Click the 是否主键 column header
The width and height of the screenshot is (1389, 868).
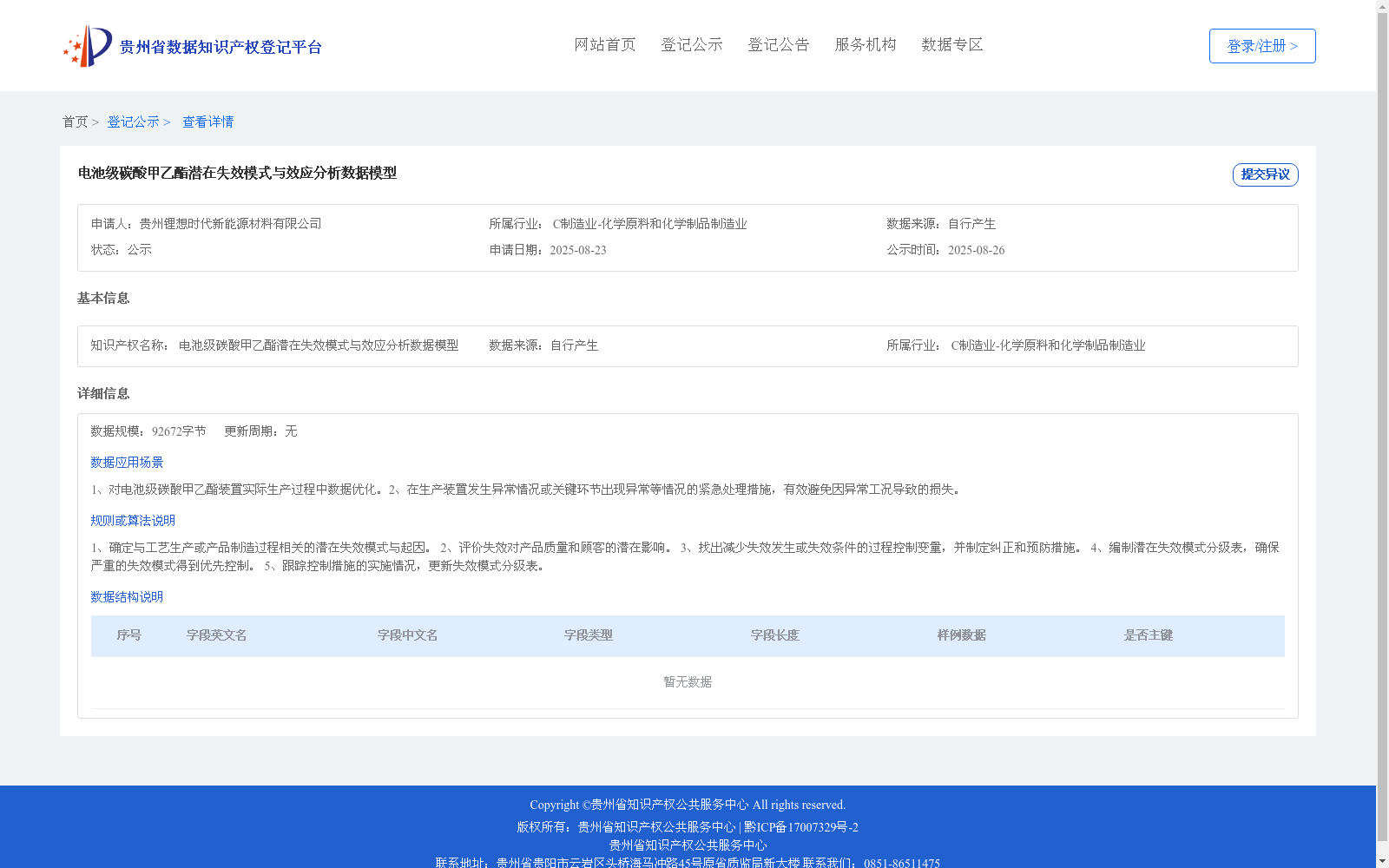1149,635
